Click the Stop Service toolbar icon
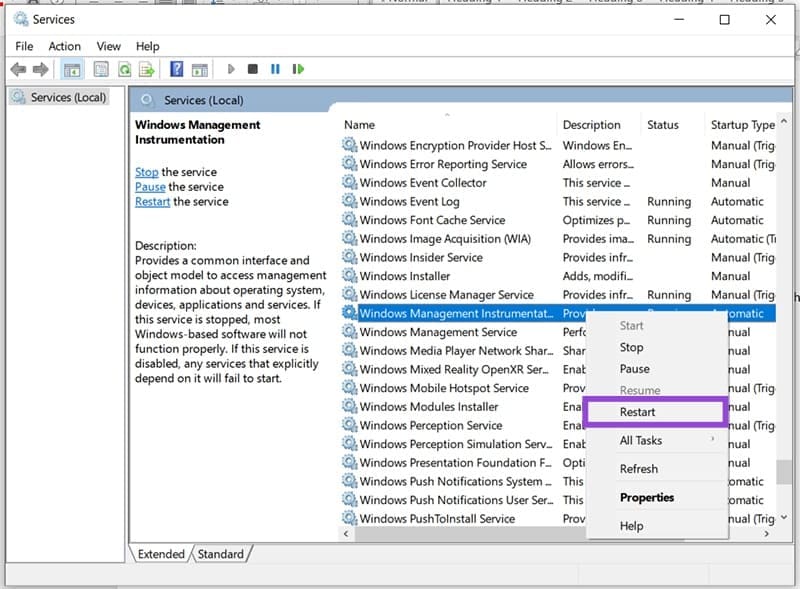The width and height of the screenshot is (800, 589). click(255, 68)
